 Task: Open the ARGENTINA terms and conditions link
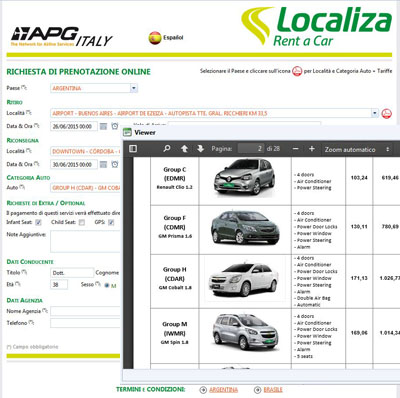coord(223,390)
